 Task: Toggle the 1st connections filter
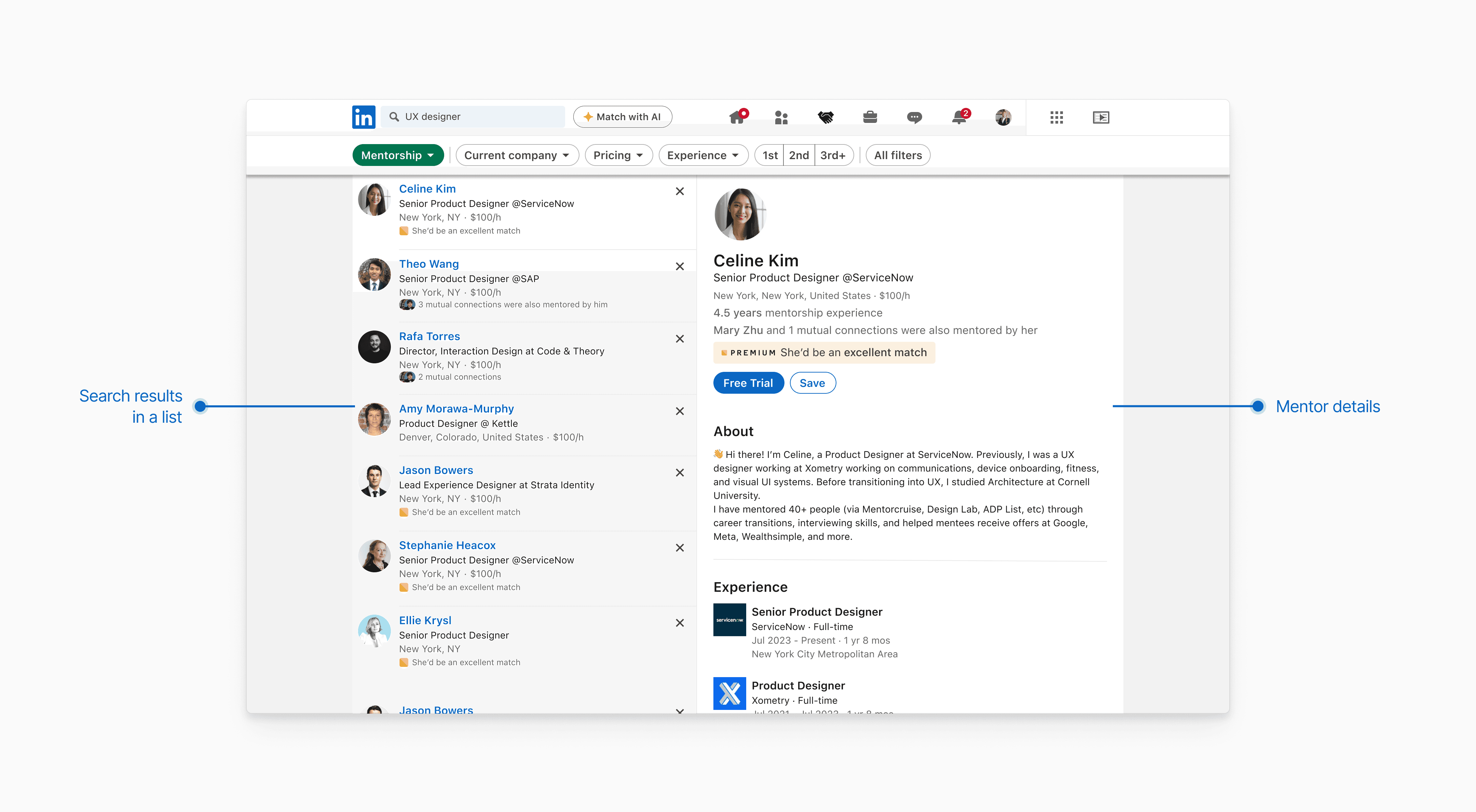coord(769,155)
